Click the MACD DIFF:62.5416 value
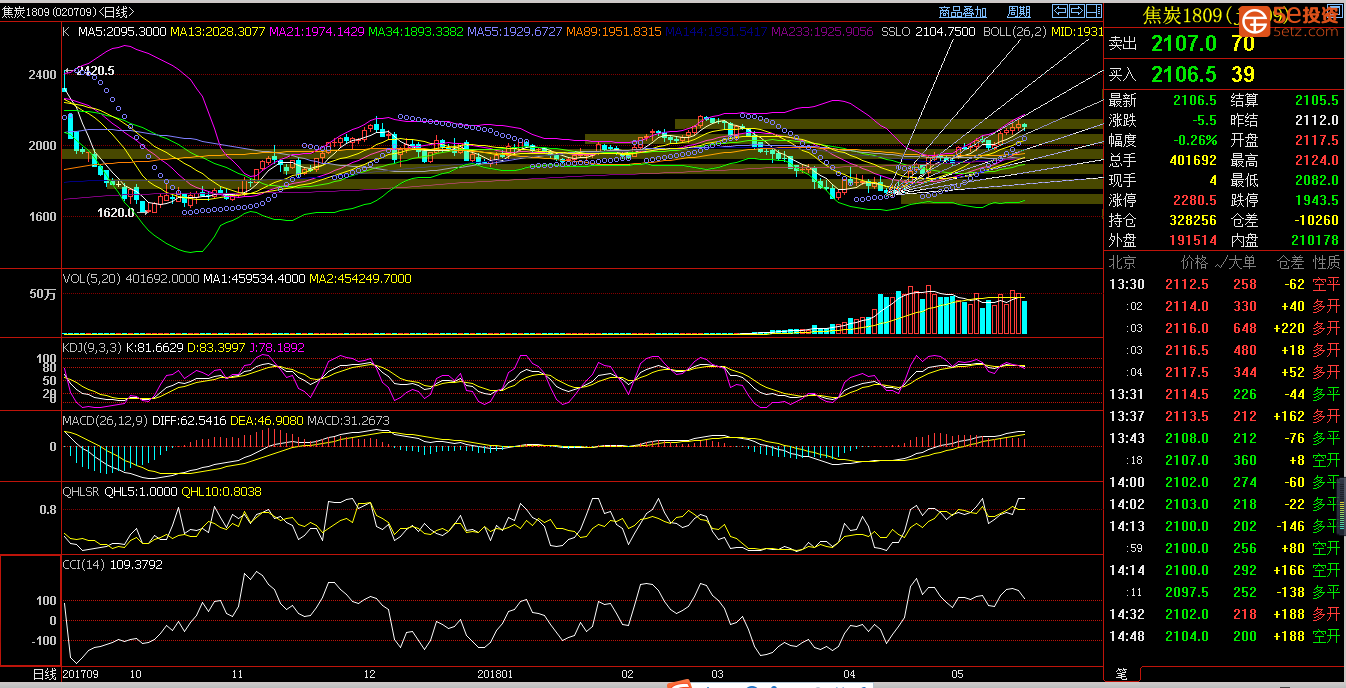1346x688 pixels. 188,421
